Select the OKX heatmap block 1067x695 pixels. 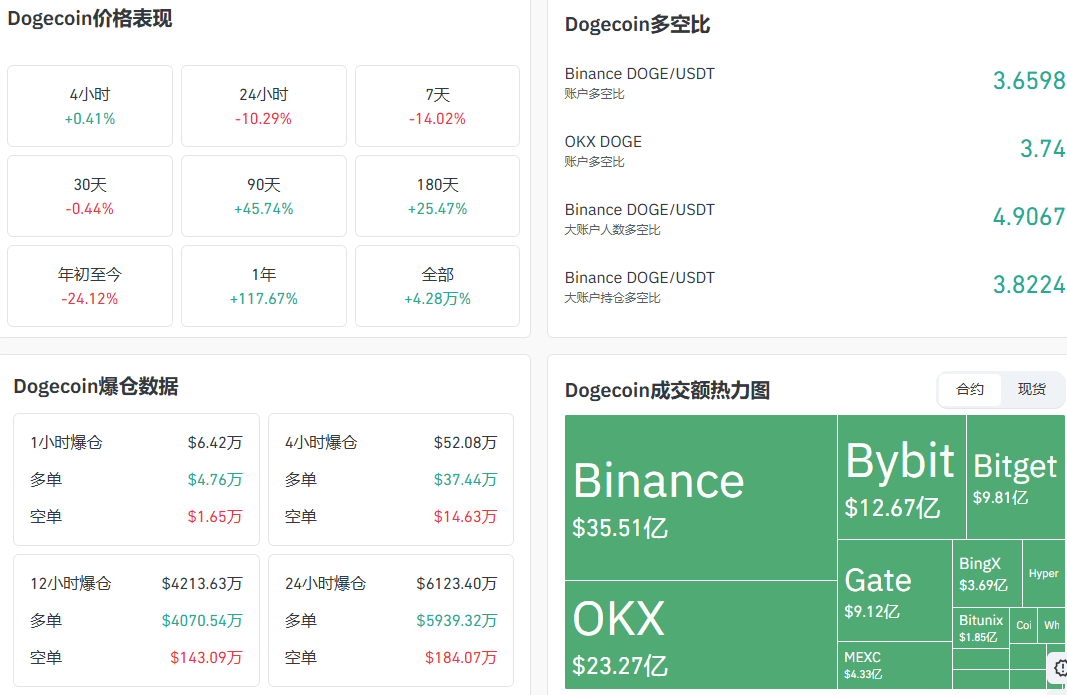click(701, 634)
